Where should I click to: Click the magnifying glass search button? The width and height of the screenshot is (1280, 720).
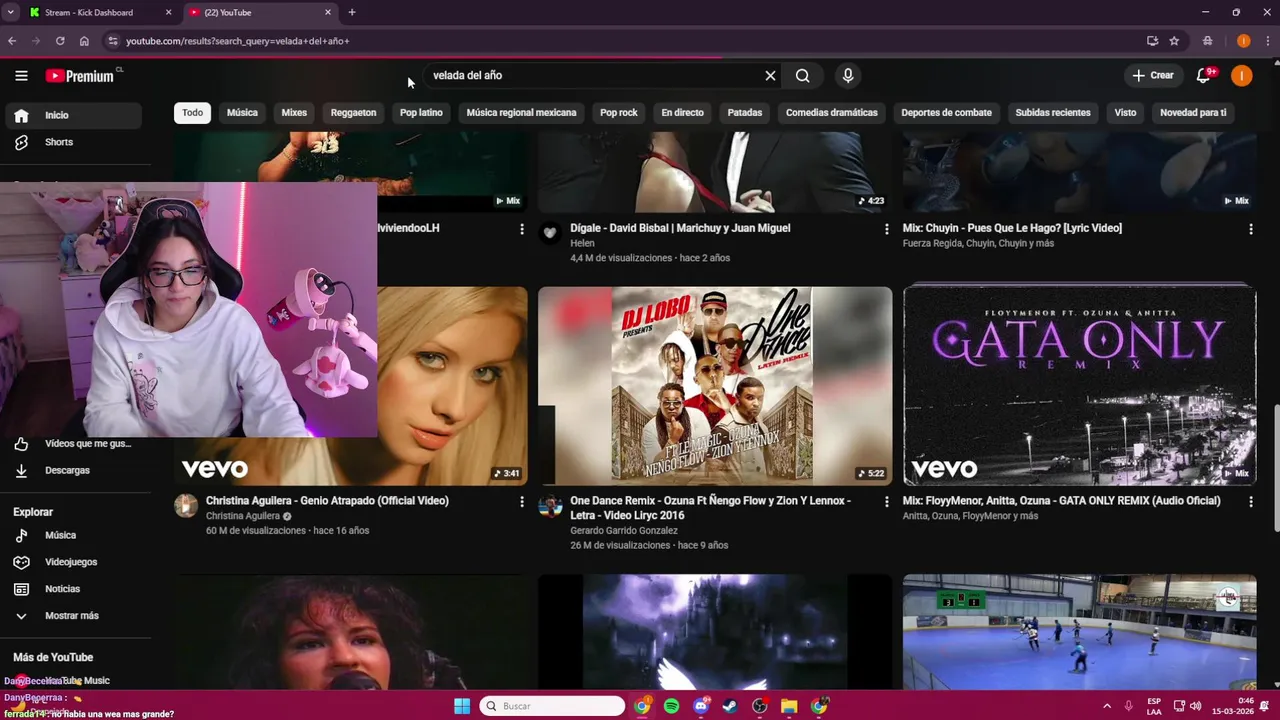pyautogui.click(x=802, y=75)
